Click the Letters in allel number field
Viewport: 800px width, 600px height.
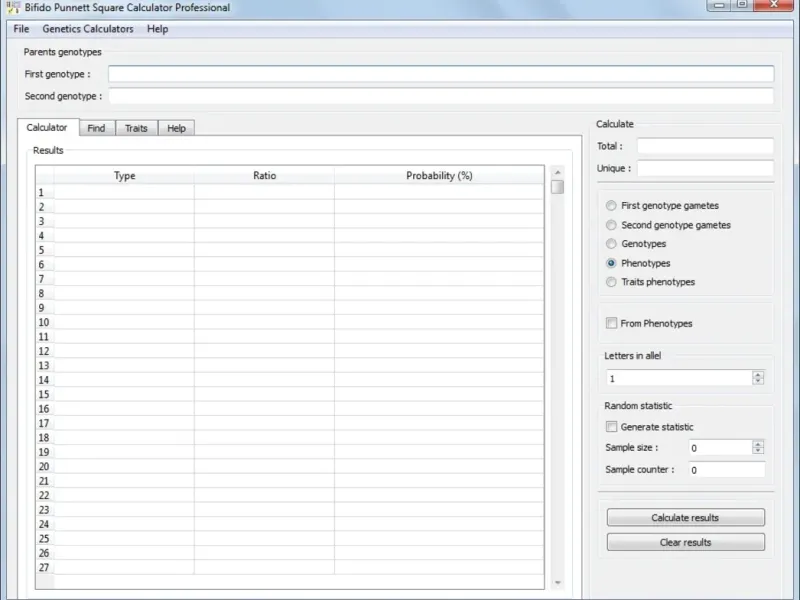(679, 378)
